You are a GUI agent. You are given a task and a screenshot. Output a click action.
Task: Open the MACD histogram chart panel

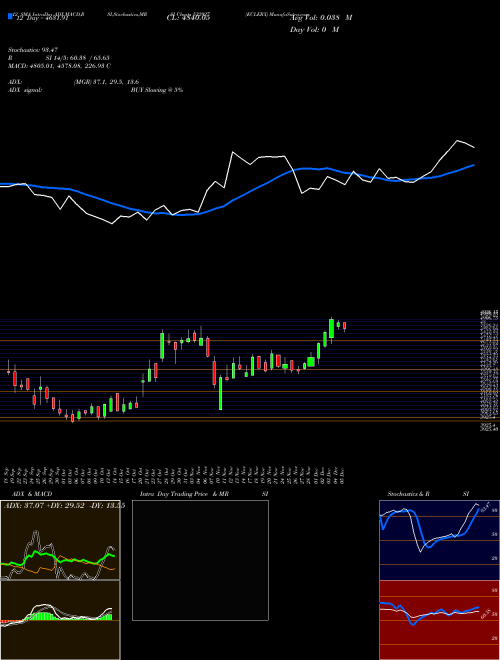point(60,620)
